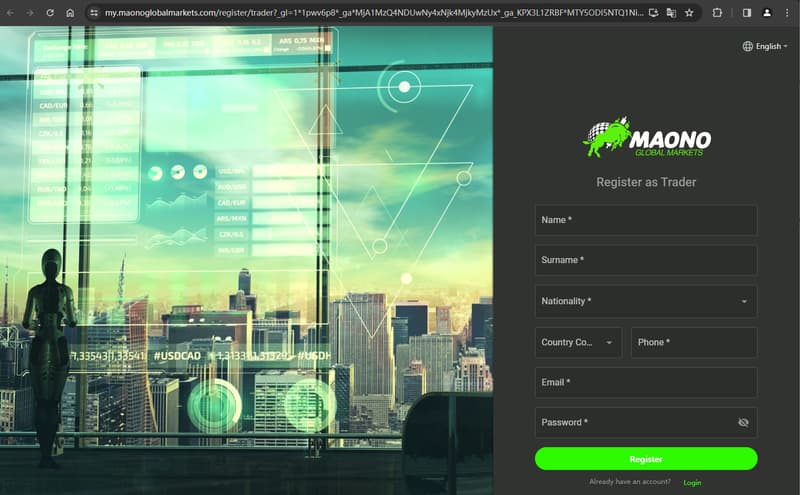Go to browser home page icon
The image size is (800, 495).
click(70, 13)
